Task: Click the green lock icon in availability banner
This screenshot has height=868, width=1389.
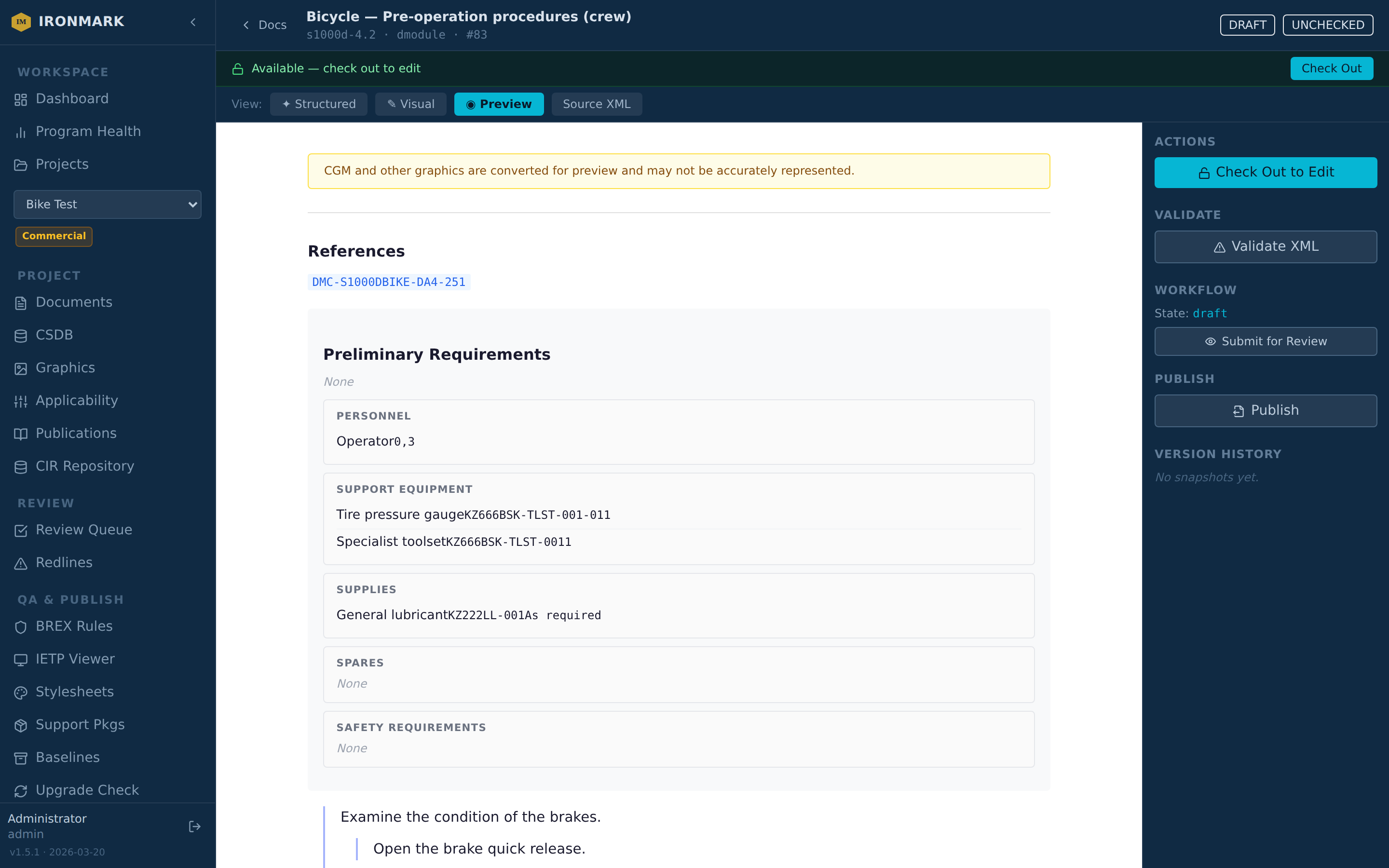Action: coord(238,69)
